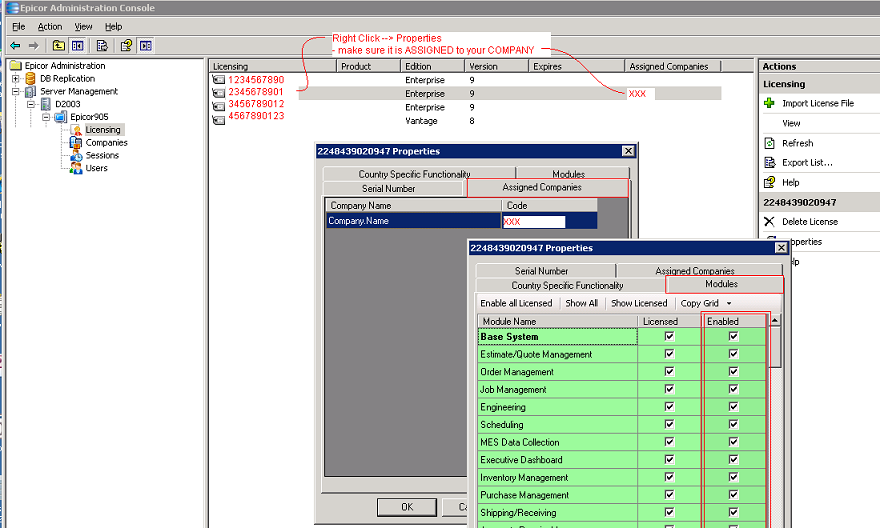Click Show Licensed button
Image resolution: width=880 pixels, height=528 pixels.
[639, 303]
